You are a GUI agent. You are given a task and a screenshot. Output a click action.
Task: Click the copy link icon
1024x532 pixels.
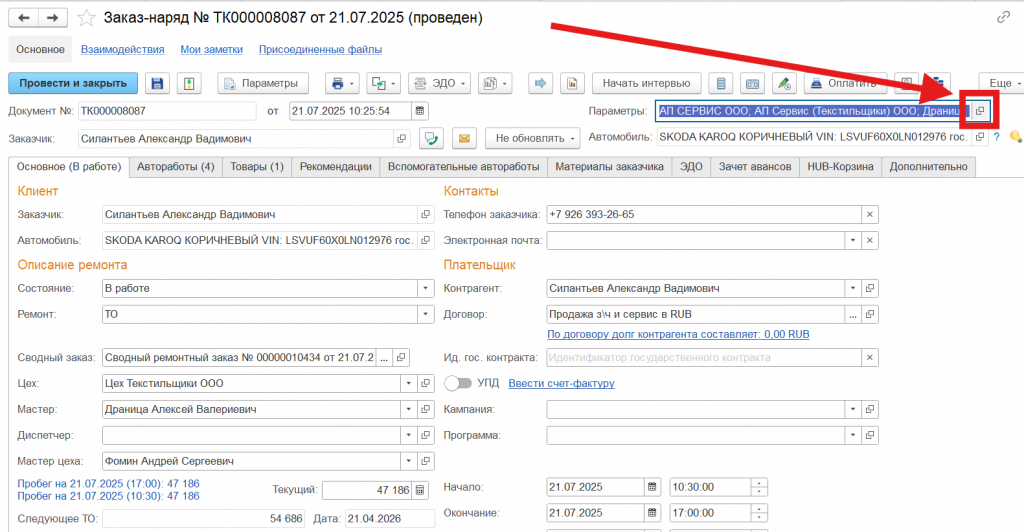1003,18
